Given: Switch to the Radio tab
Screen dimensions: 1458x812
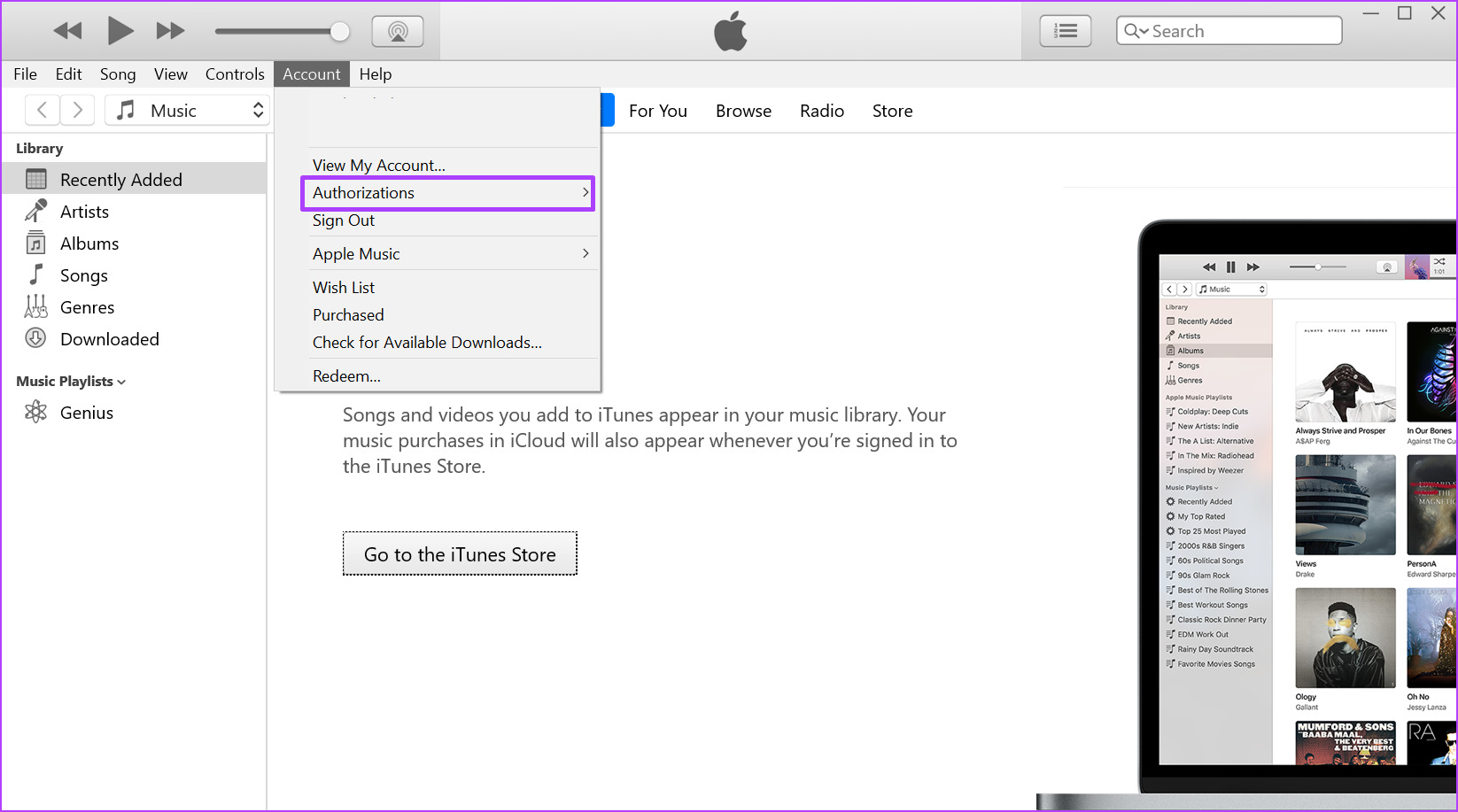Looking at the screenshot, I should (822, 111).
